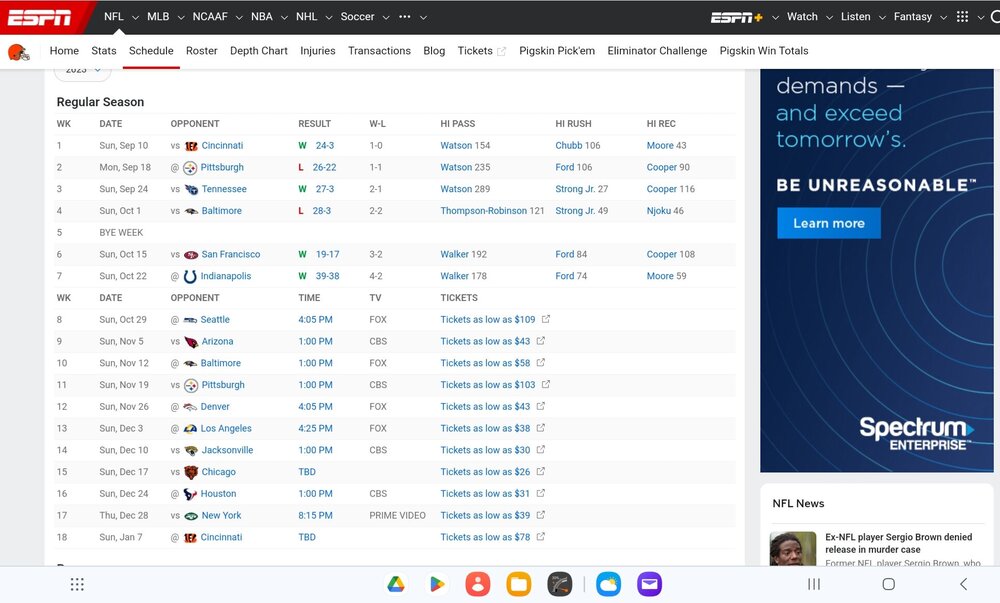
Task: Expand the NFL dropdown arrow
Action: [135, 17]
